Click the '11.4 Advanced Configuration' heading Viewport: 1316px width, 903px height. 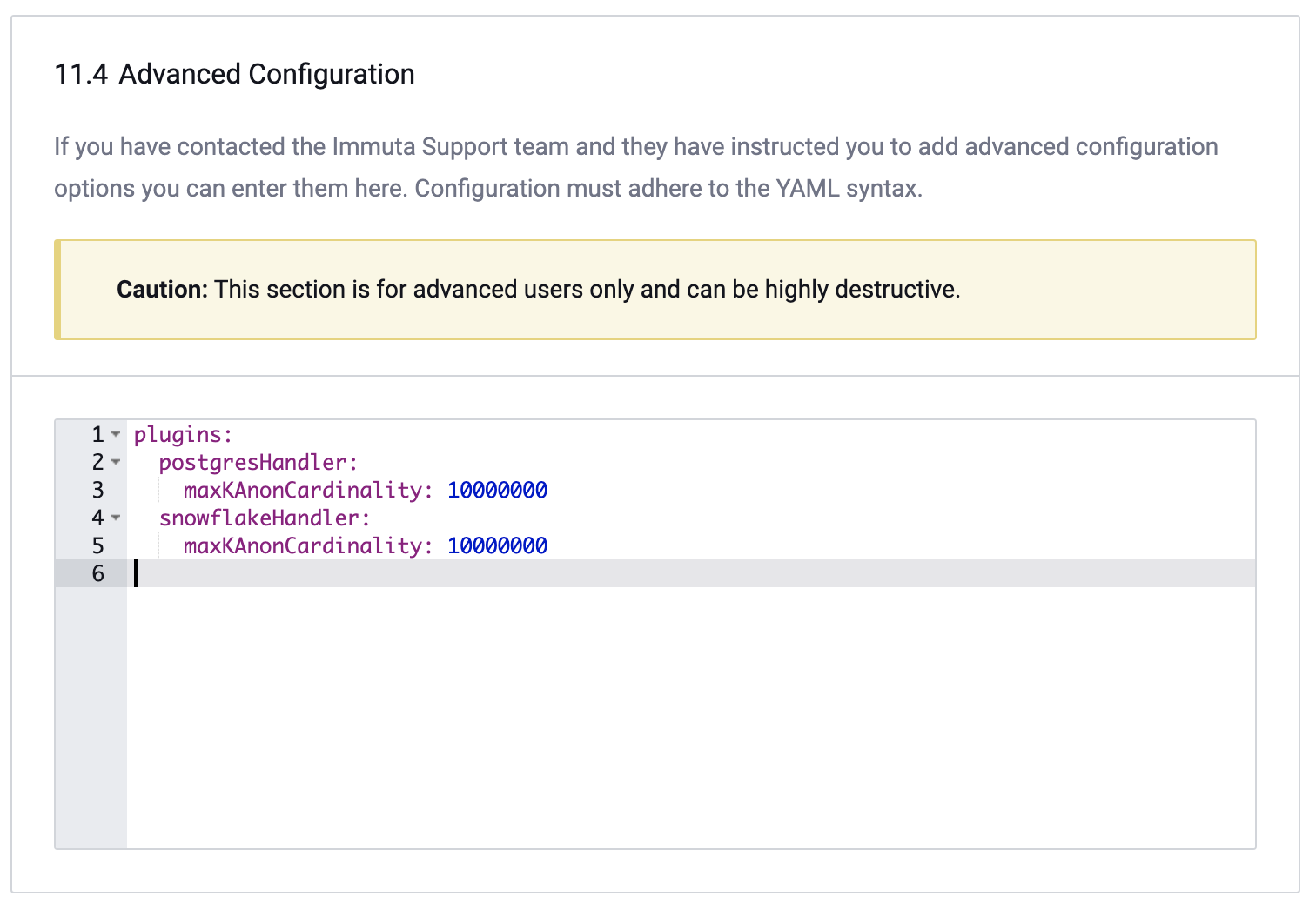click(234, 74)
